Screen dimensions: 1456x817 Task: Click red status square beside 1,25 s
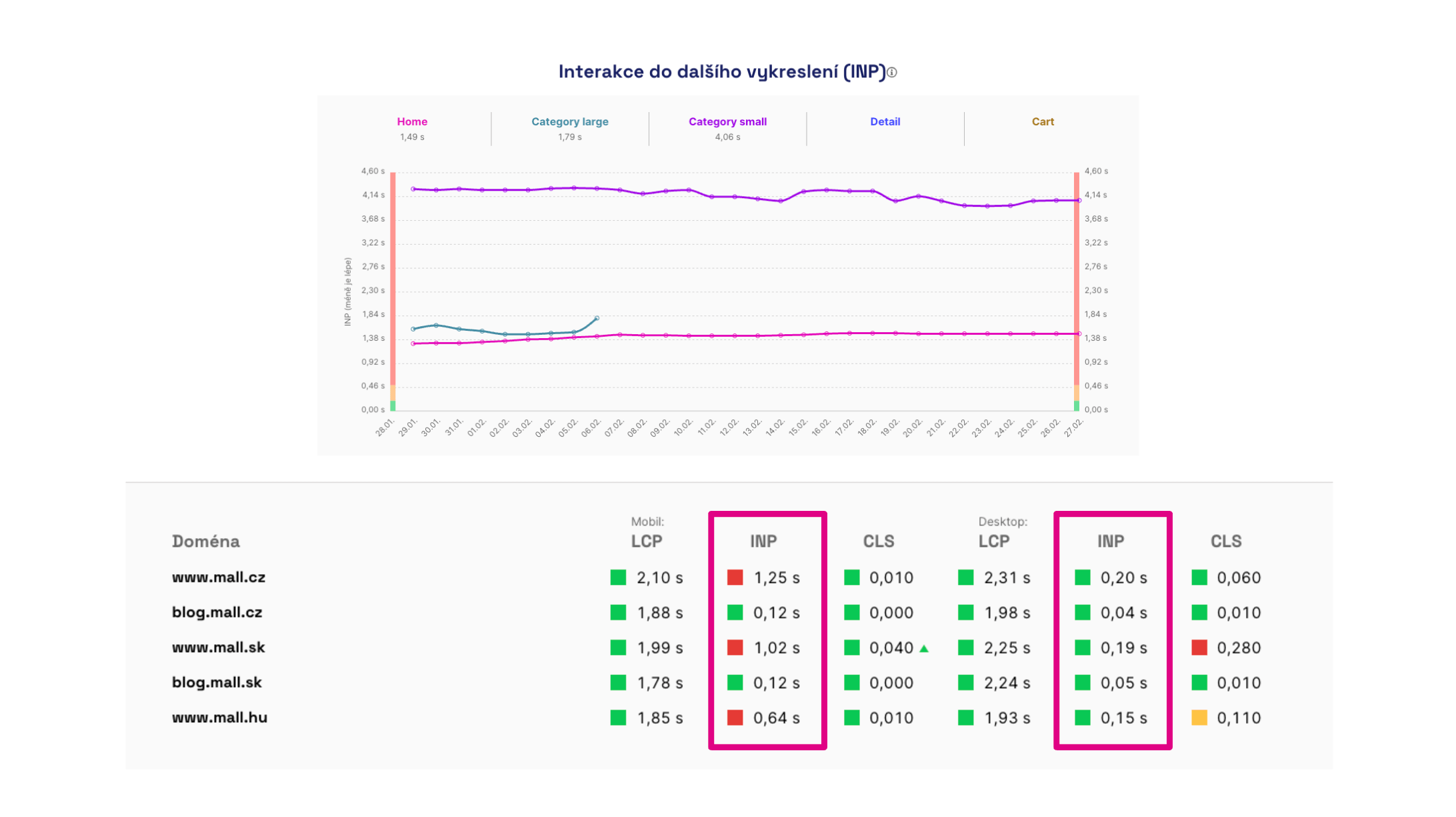click(x=735, y=578)
